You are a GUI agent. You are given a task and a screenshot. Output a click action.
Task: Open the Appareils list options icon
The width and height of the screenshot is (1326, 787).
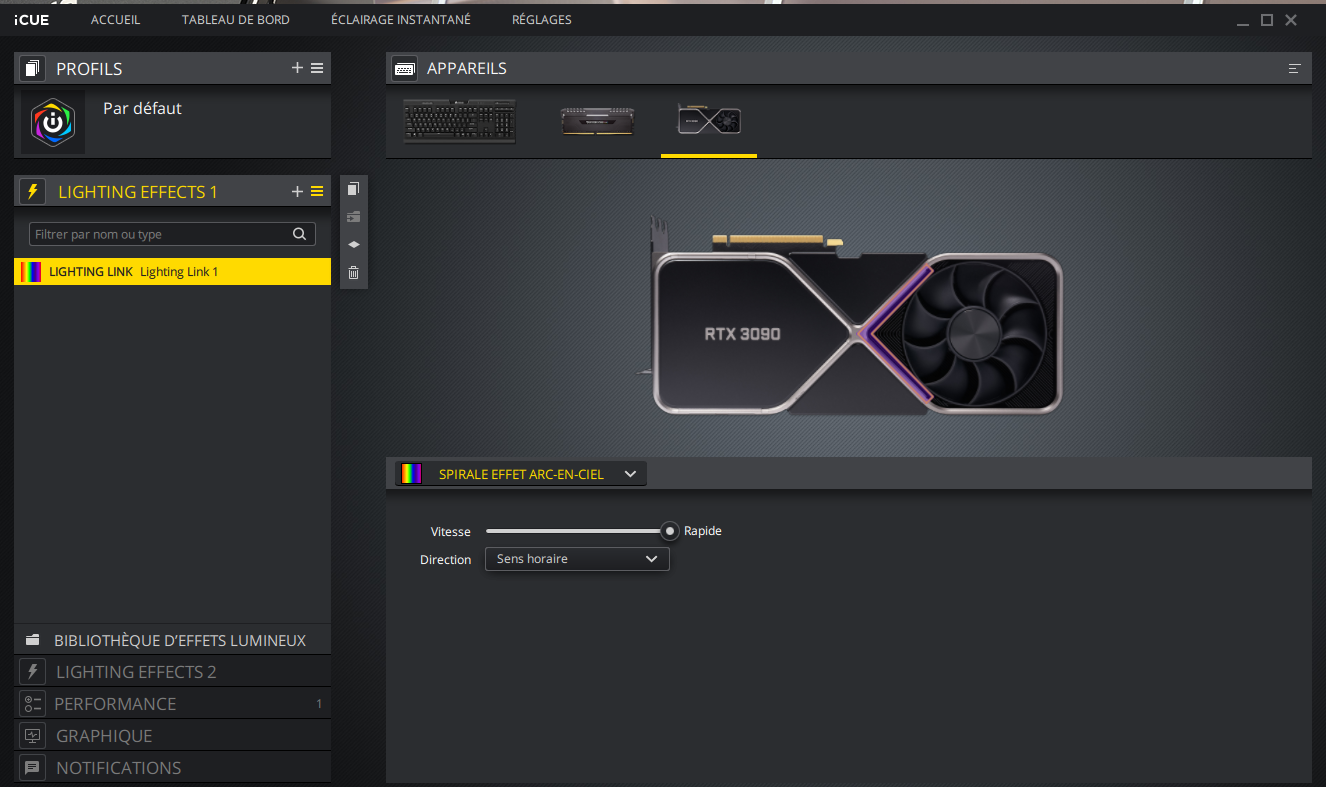tap(1295, 68)
